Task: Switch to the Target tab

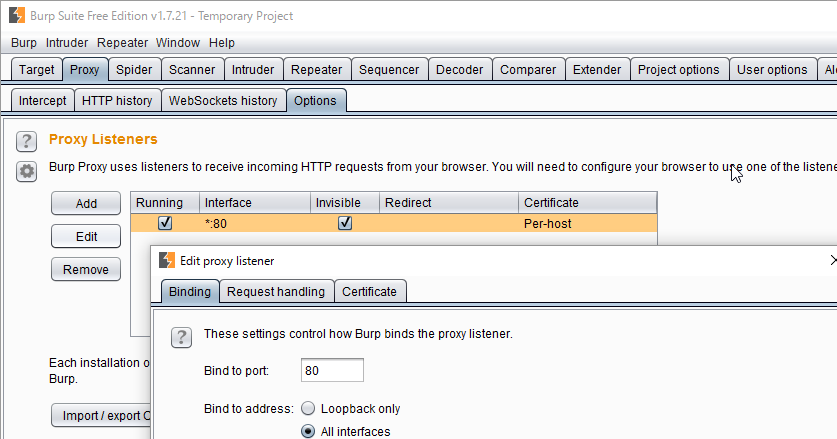Action: [x=37, y=69]
